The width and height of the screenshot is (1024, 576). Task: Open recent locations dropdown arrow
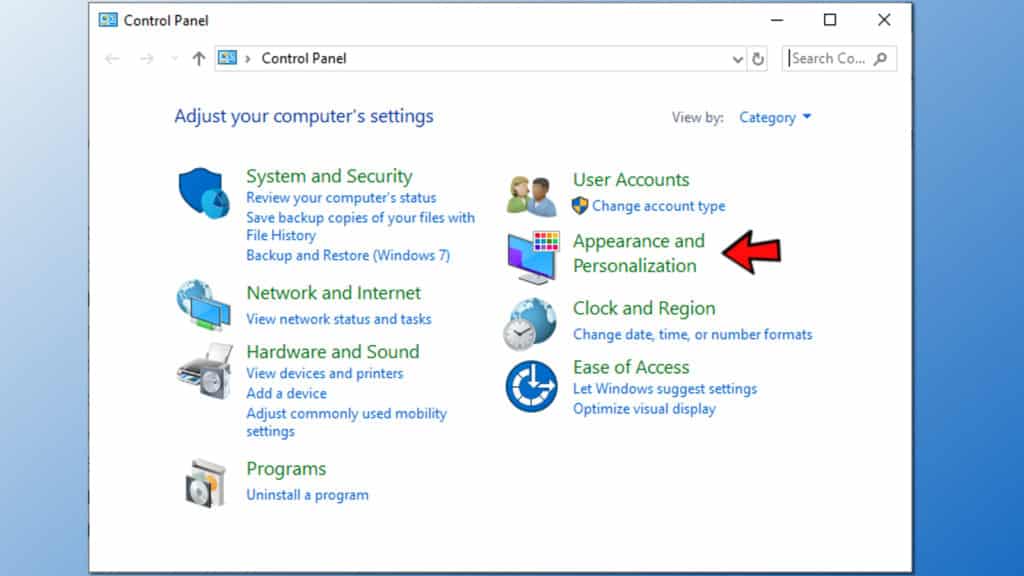pos(175,59)
